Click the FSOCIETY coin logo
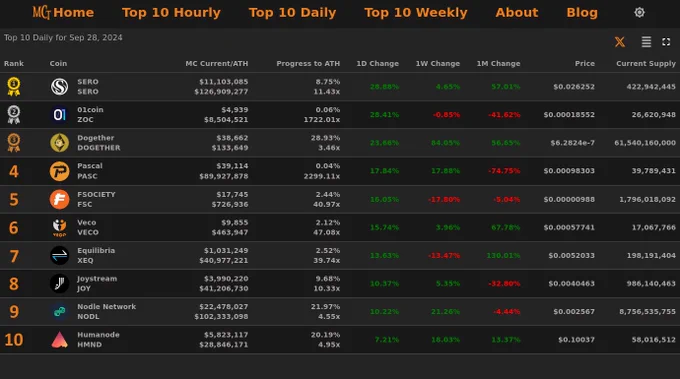Image resolution: width=680 pixels, height=379 pixels. point(59,199)
